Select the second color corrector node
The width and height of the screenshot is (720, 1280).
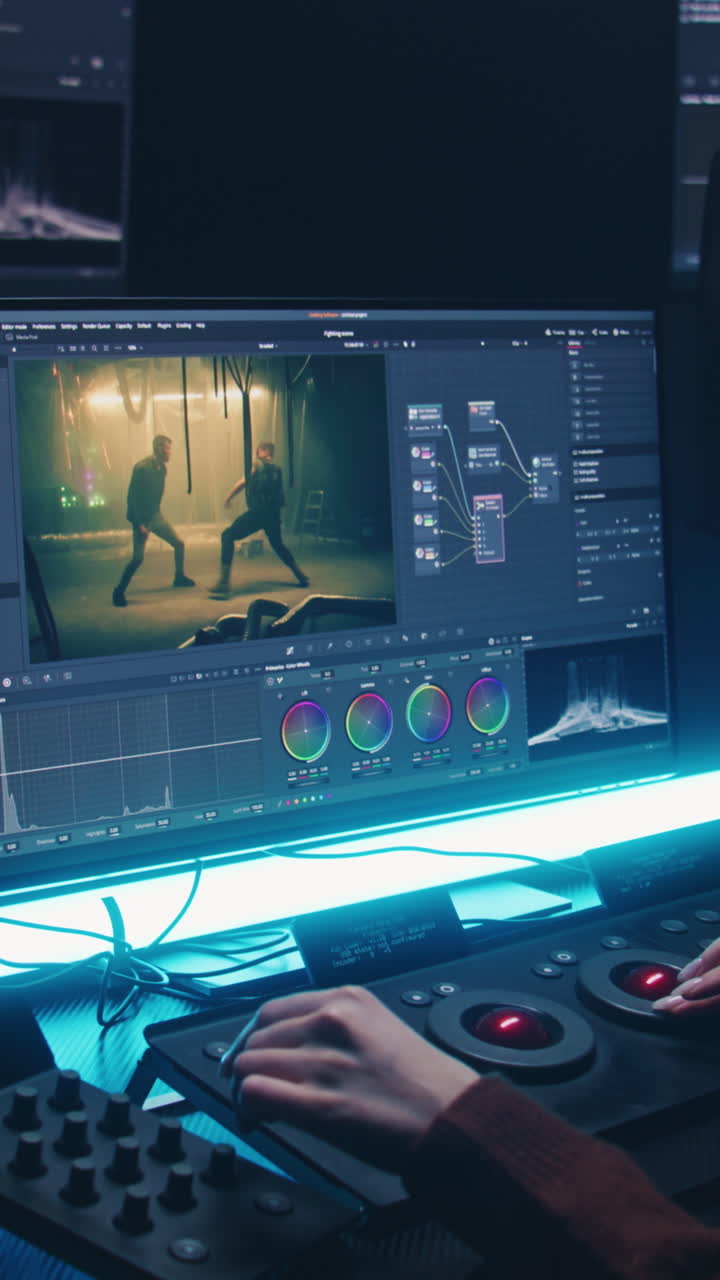coord(425,491)
